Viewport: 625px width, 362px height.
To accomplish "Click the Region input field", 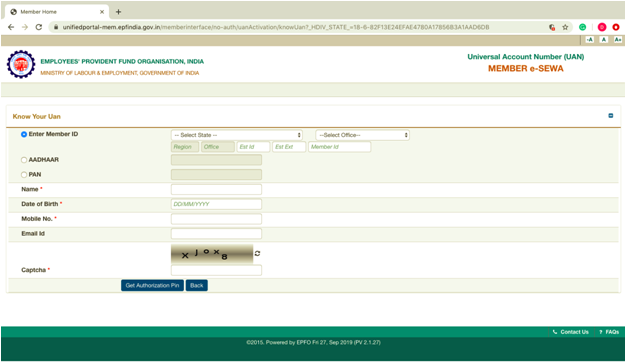I will click(185, 147).
